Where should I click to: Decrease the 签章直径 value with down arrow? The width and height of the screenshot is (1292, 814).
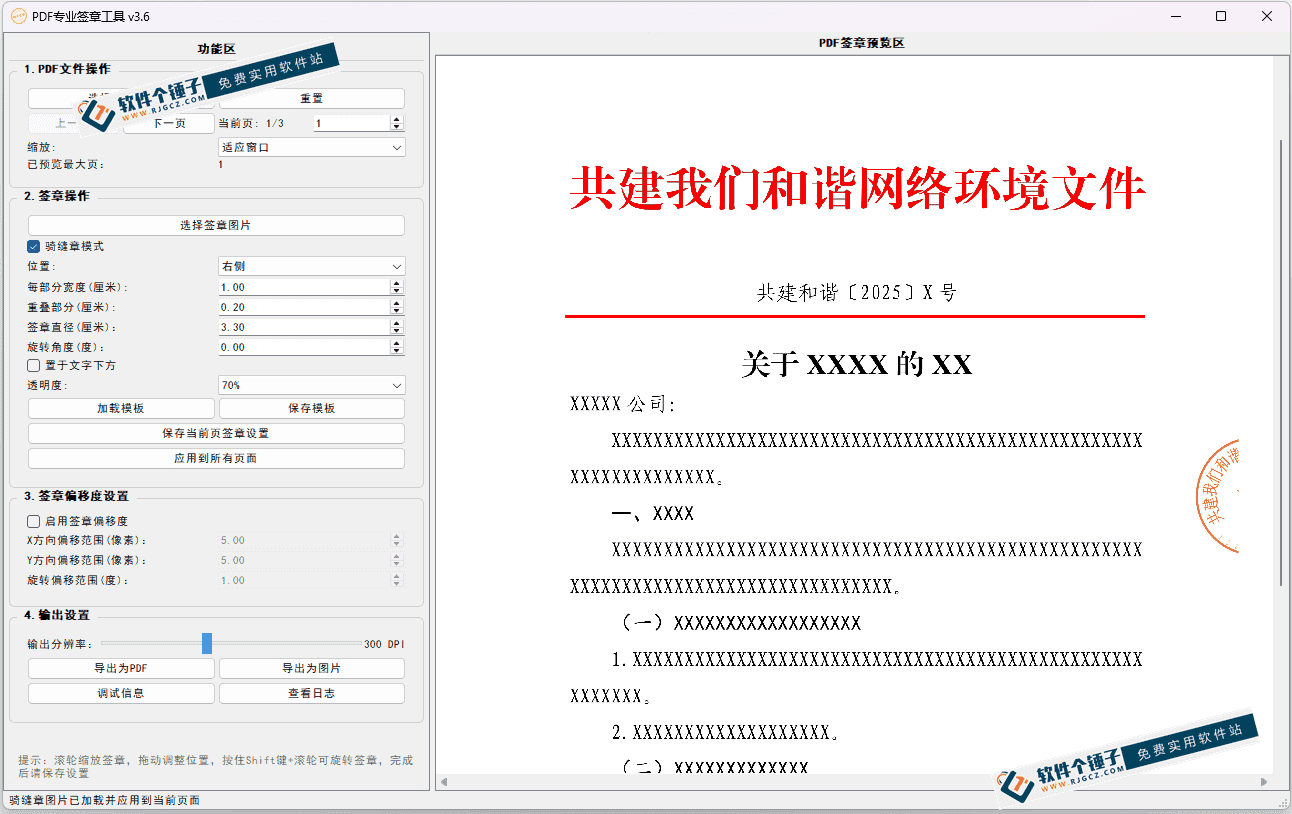397,331
